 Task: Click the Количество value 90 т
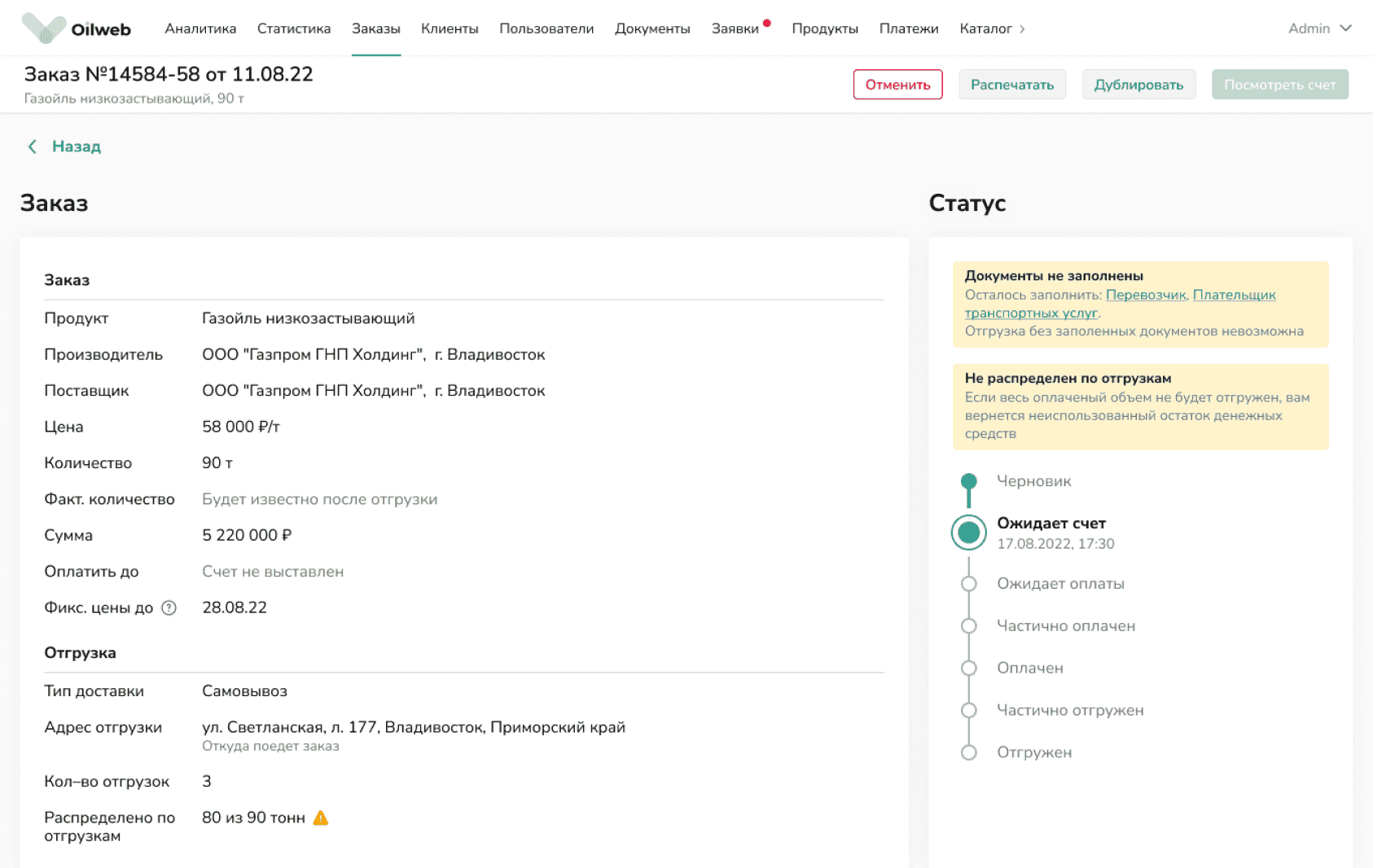[217, 462]
